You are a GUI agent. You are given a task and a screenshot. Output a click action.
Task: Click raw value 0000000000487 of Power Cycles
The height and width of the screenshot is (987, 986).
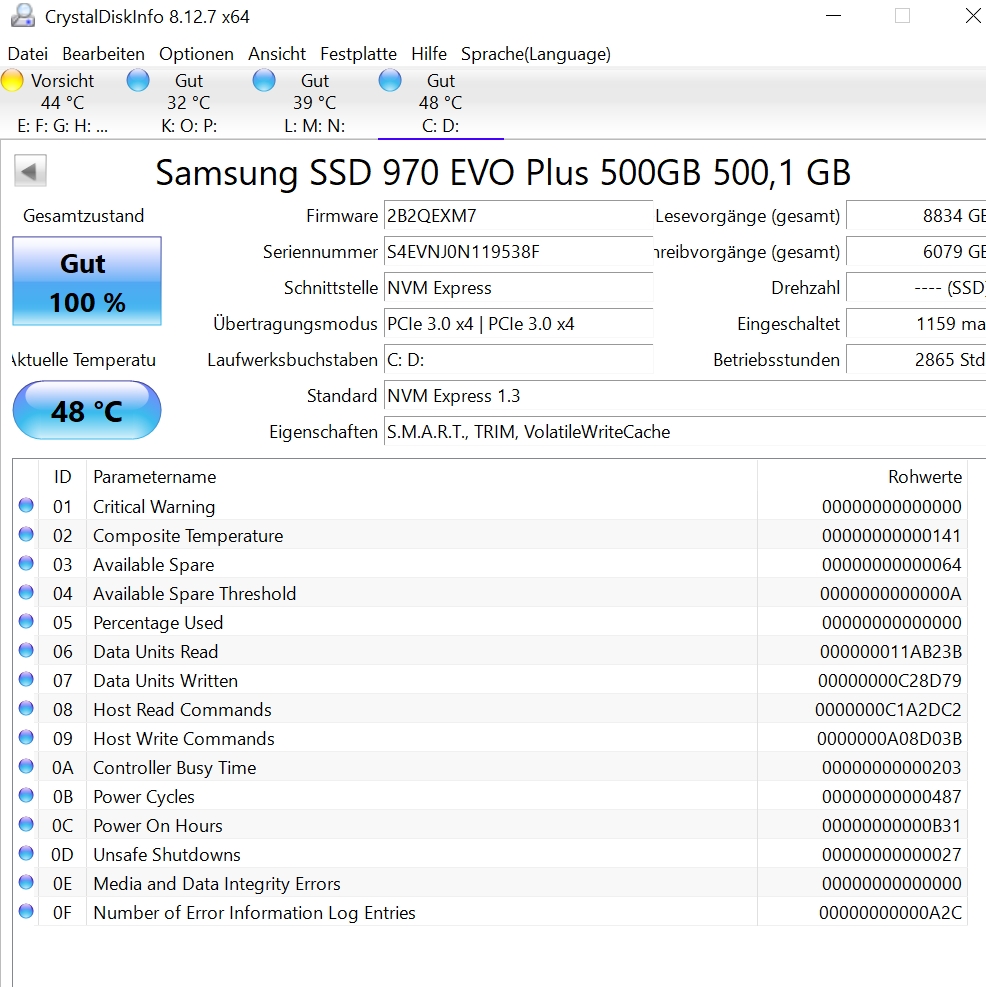click(x=892, y=796)
